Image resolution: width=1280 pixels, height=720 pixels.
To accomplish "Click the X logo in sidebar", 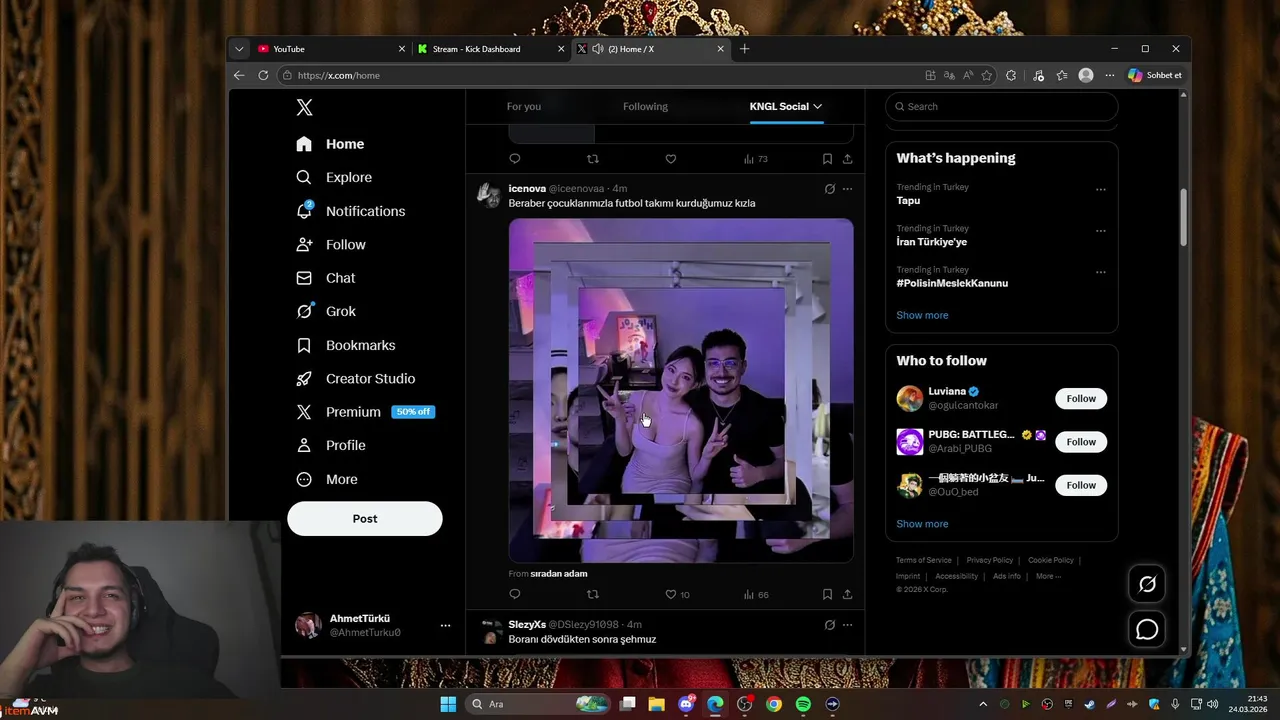I will [304, 108].
